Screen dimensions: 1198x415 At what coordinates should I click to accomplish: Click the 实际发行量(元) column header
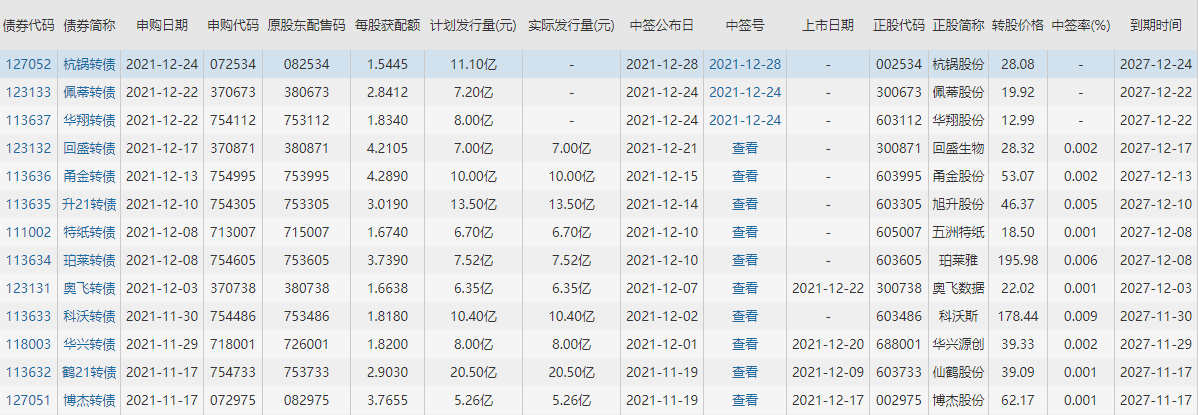point(571,25)
